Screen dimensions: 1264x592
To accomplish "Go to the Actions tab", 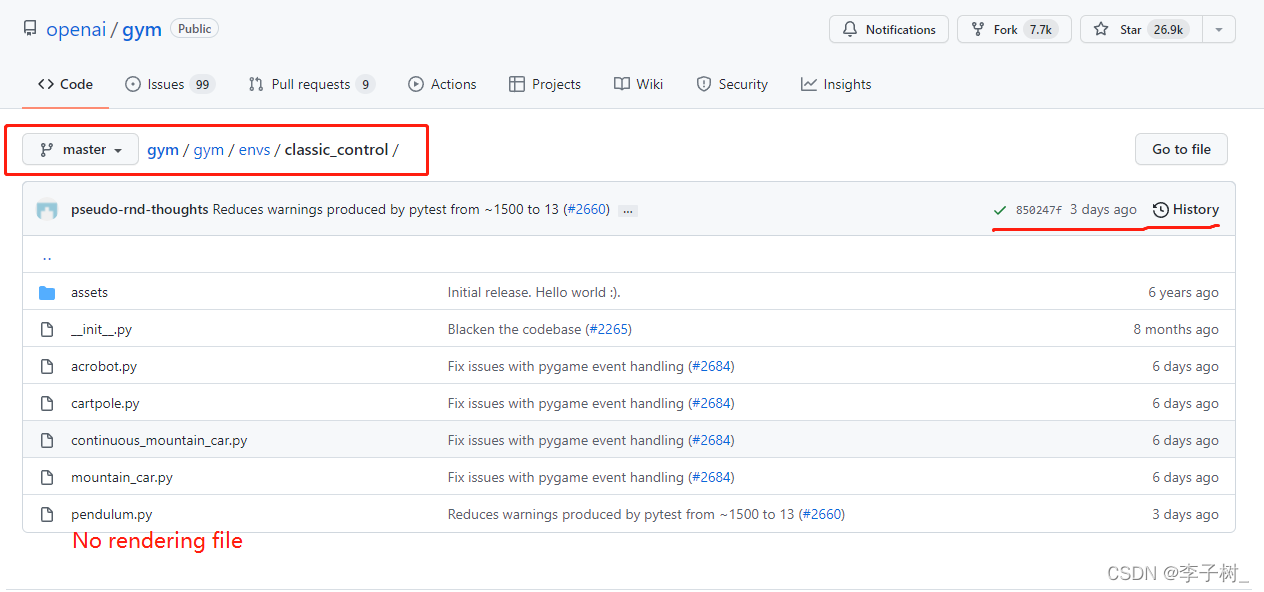I will (x=442, y=84).
